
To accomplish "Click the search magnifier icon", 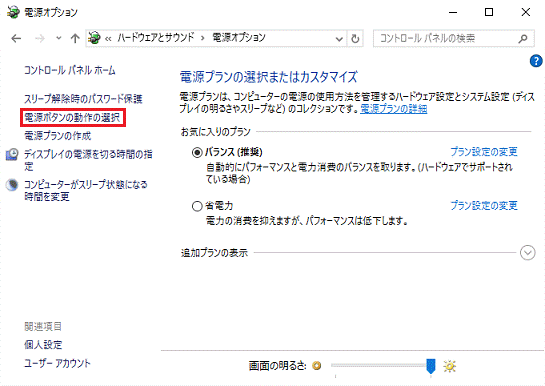I will 523,38.
